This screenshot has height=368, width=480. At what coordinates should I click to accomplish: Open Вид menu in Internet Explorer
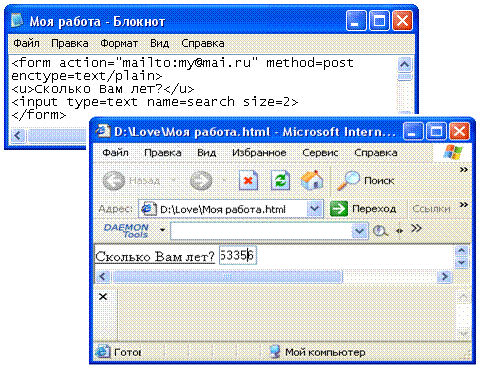click(x=207, y=153)
